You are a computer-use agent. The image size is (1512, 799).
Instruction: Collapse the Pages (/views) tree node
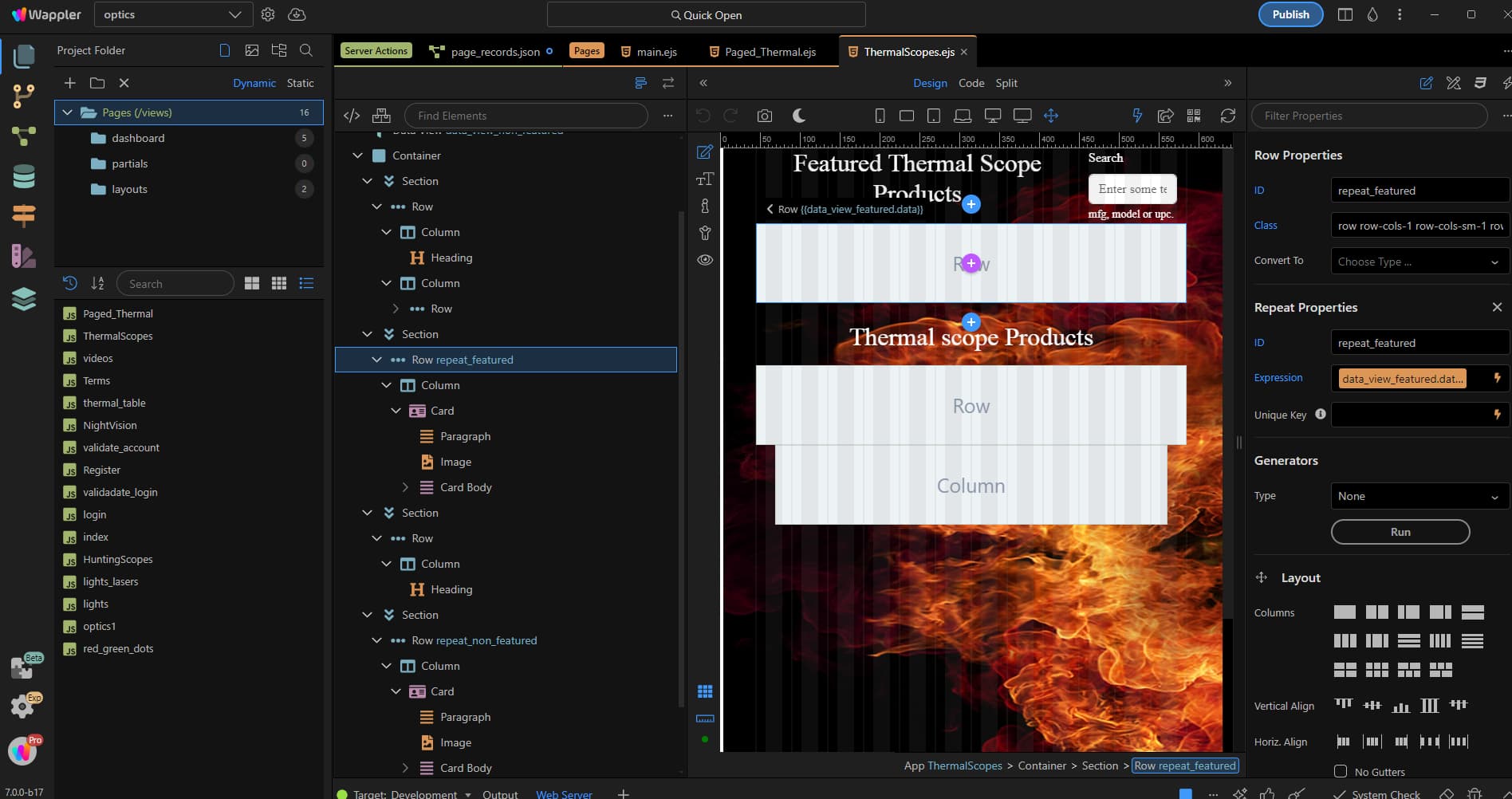[68, 112]
